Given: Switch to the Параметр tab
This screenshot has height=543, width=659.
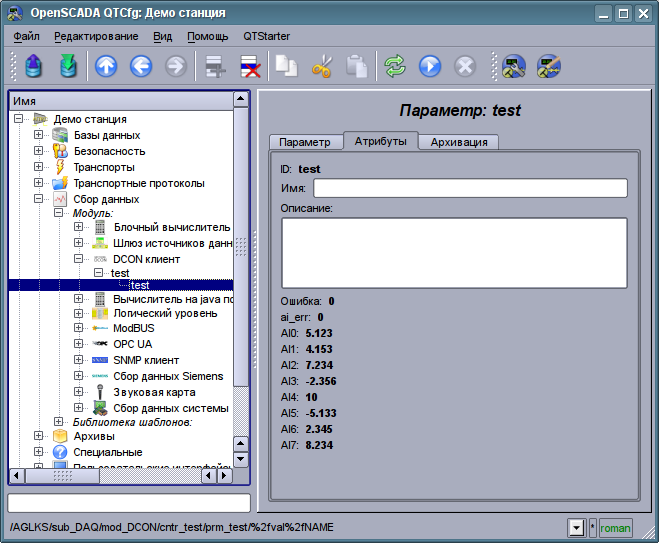Looking at the screenshot, I should (x=305, y=142).
